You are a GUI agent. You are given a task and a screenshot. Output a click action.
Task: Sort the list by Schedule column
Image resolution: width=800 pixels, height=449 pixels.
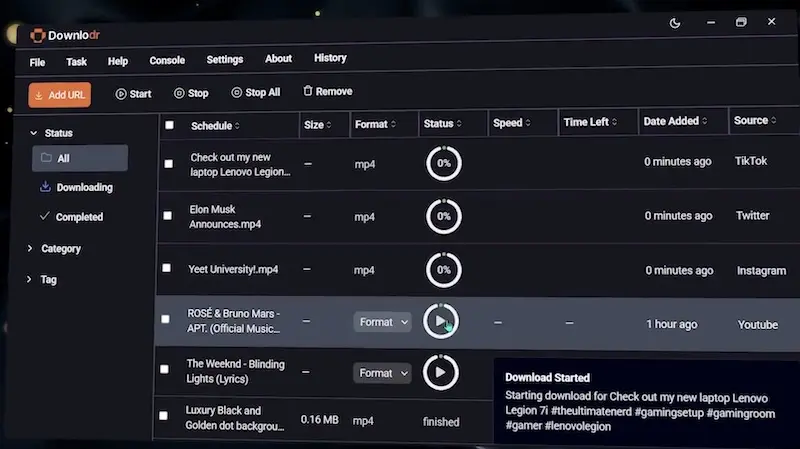[x=215, y=126]
